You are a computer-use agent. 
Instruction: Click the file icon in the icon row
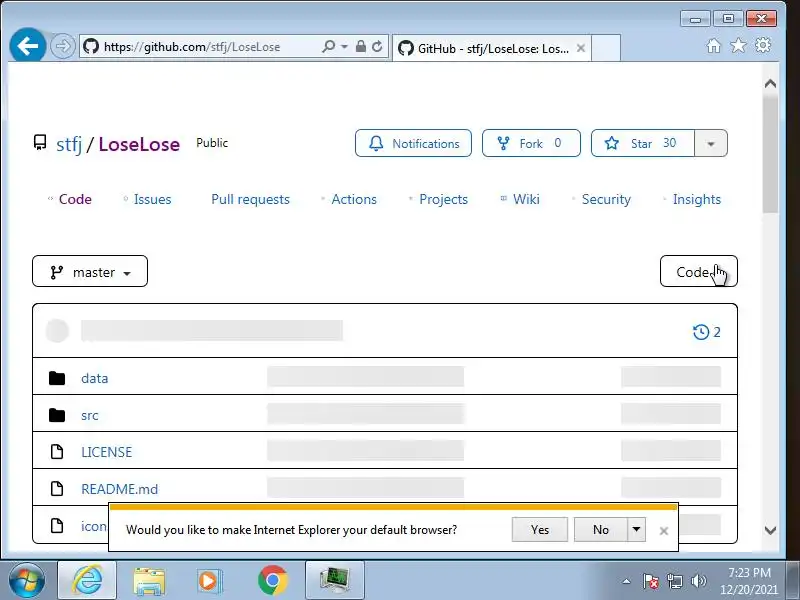pyautogui.click(x=57, y=526)
